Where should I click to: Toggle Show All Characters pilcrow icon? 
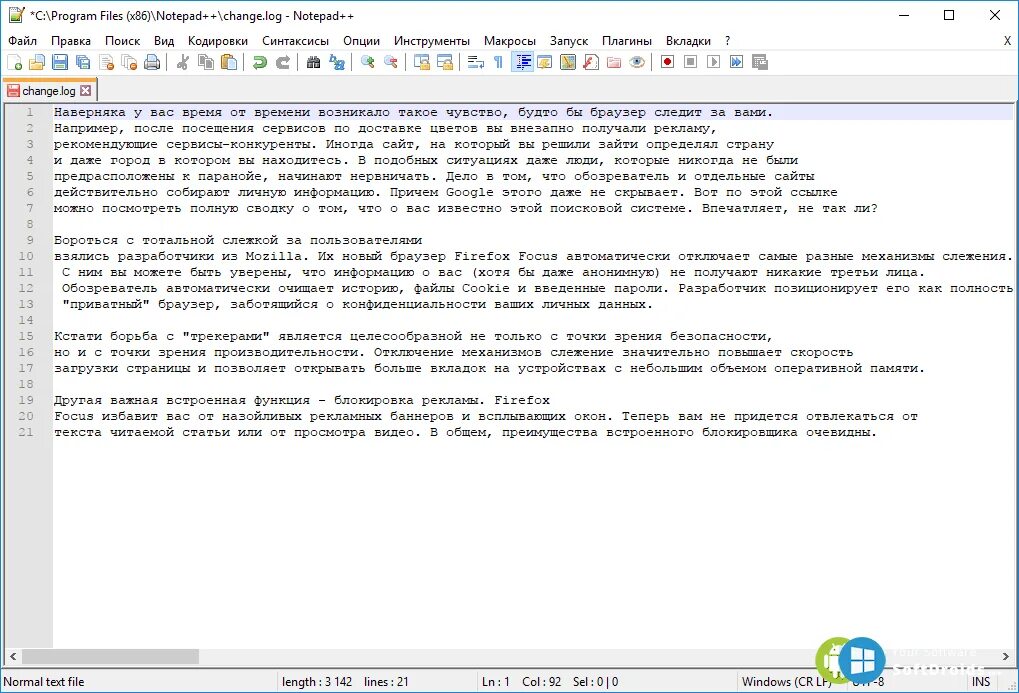tap(498, 62)
